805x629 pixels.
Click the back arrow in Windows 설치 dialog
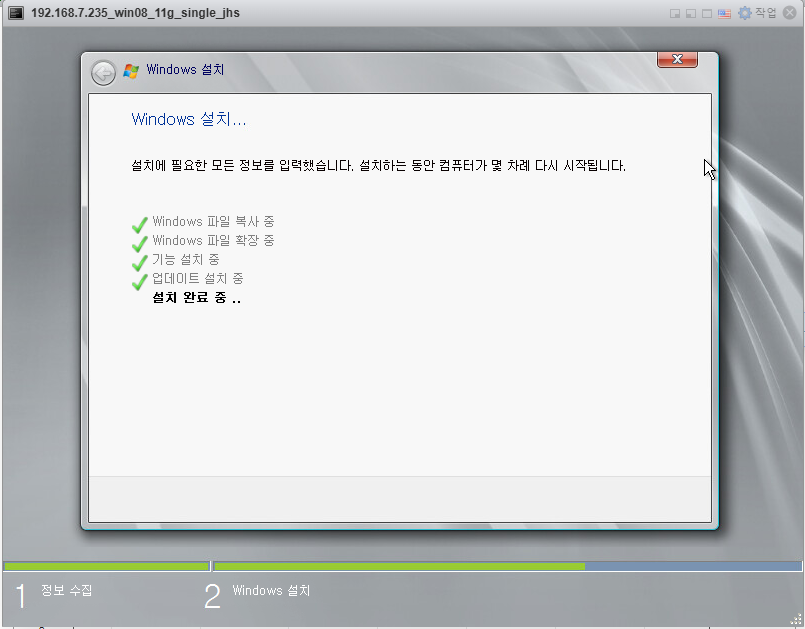click(x=103, y=73)
